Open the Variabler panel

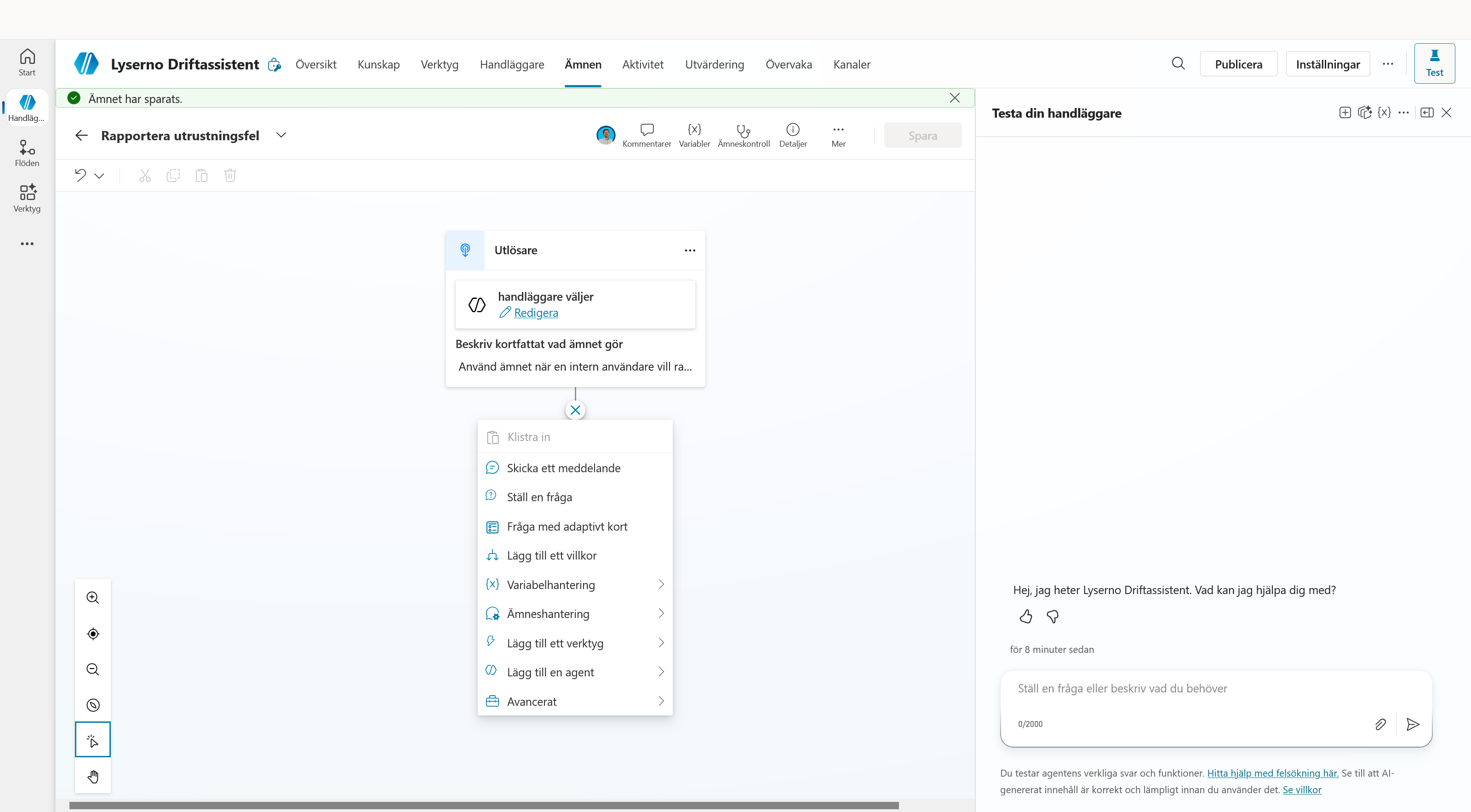[694, 135]
